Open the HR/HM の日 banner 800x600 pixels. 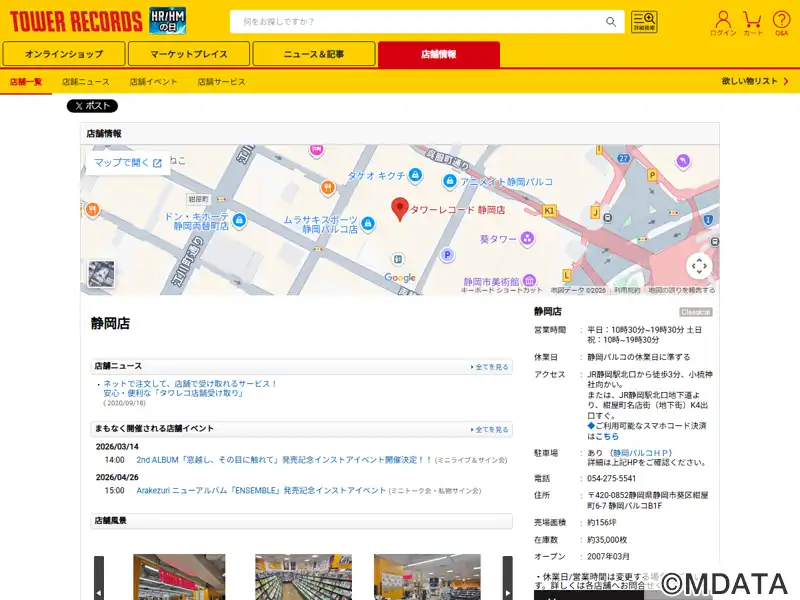click(167, 21)
